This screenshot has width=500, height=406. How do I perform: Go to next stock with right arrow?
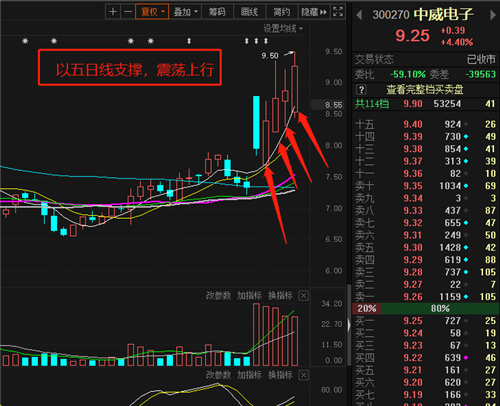493,15
